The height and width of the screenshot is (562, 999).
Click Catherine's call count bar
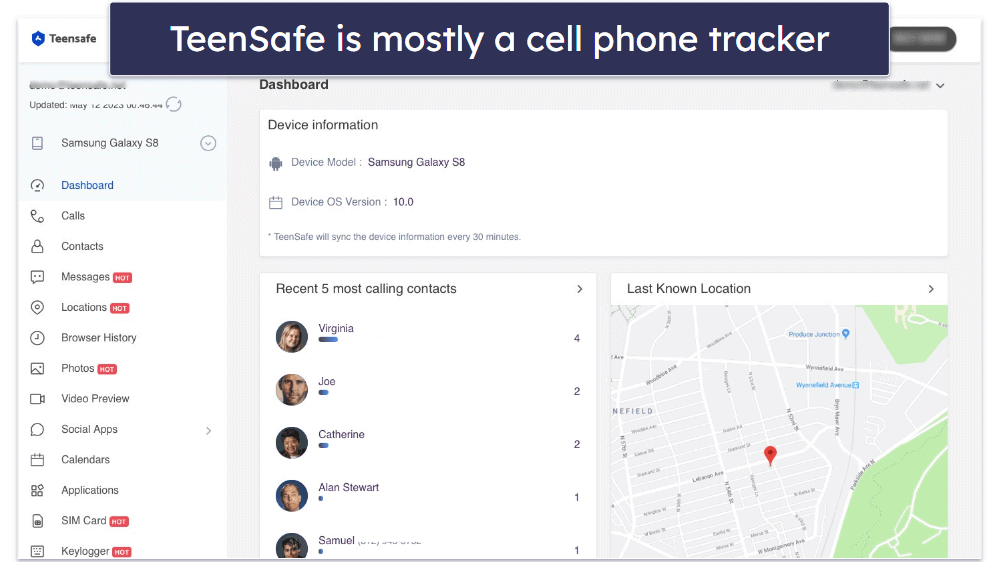point(324,445)
